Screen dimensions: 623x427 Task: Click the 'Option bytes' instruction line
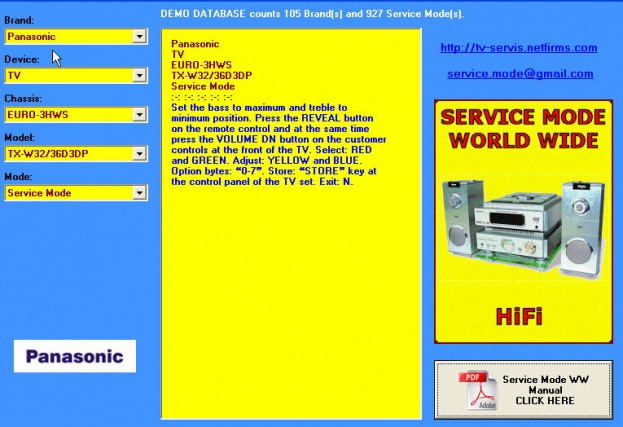click(274, 171)
